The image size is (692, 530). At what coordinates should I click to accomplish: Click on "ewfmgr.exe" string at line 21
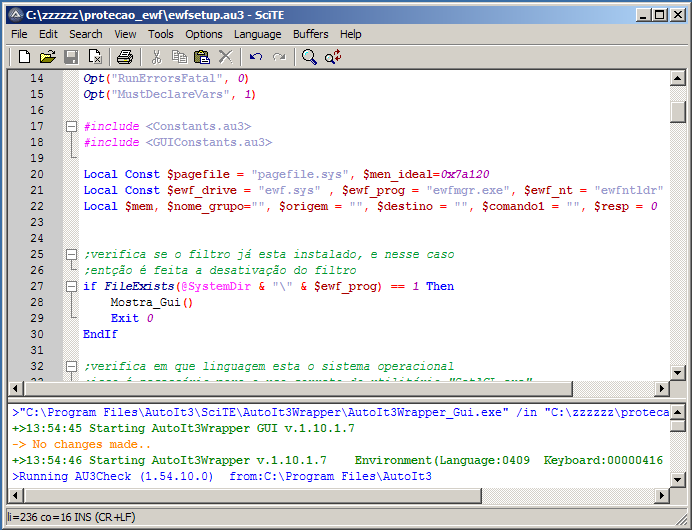pos(468,190)
